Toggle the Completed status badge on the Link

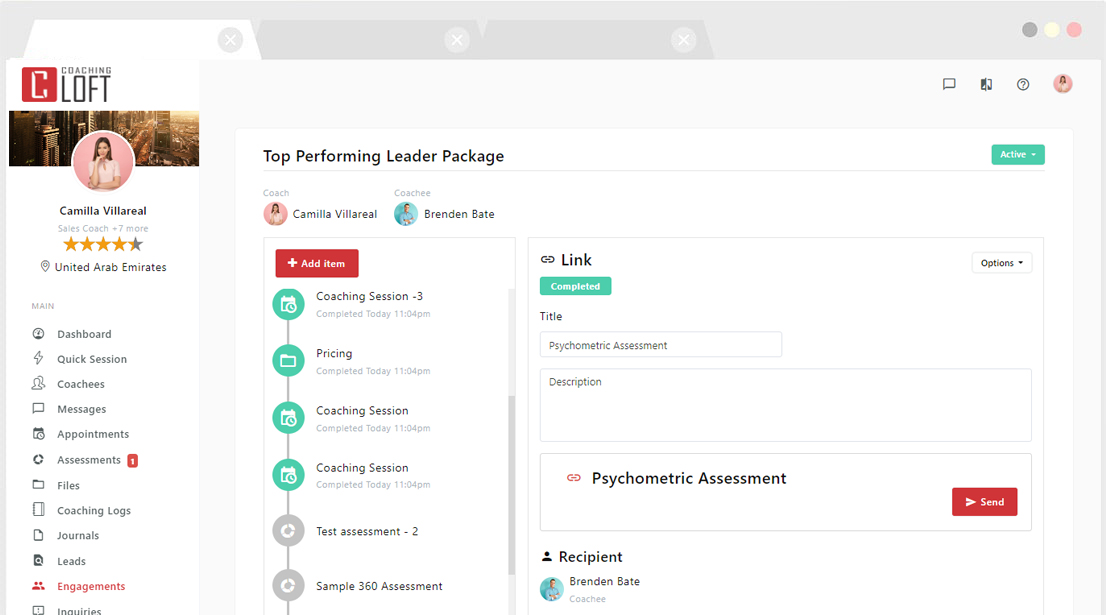pos(575,285)
